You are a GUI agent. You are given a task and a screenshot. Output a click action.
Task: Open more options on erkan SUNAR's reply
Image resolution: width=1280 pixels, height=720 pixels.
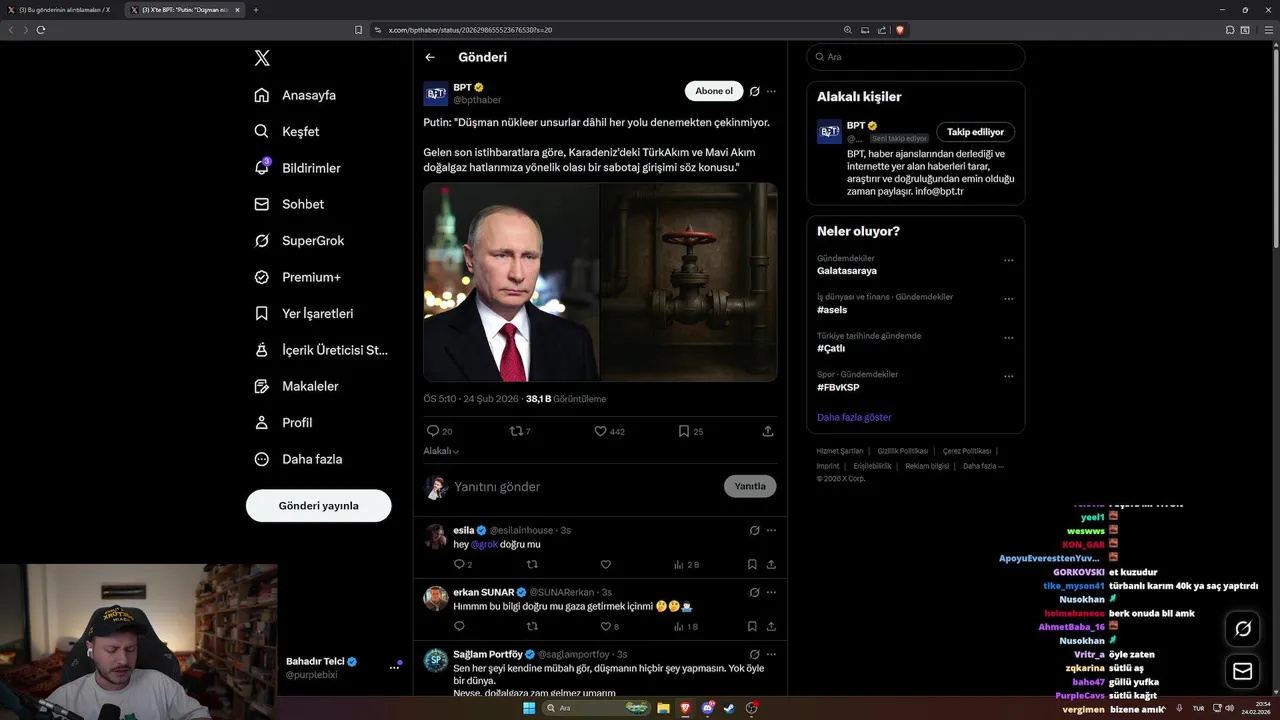771,592
